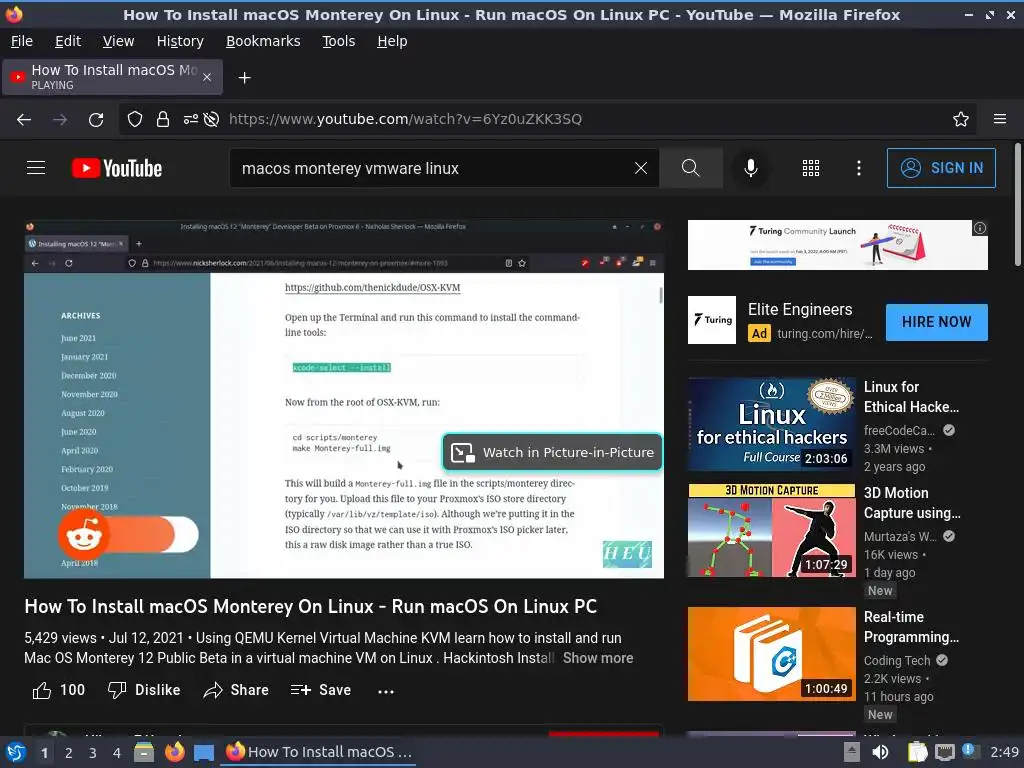This screenshot has height=768, width=1024.
Task: Click the 3D Motion Capture using... title
Action: [x=912, y=503]
